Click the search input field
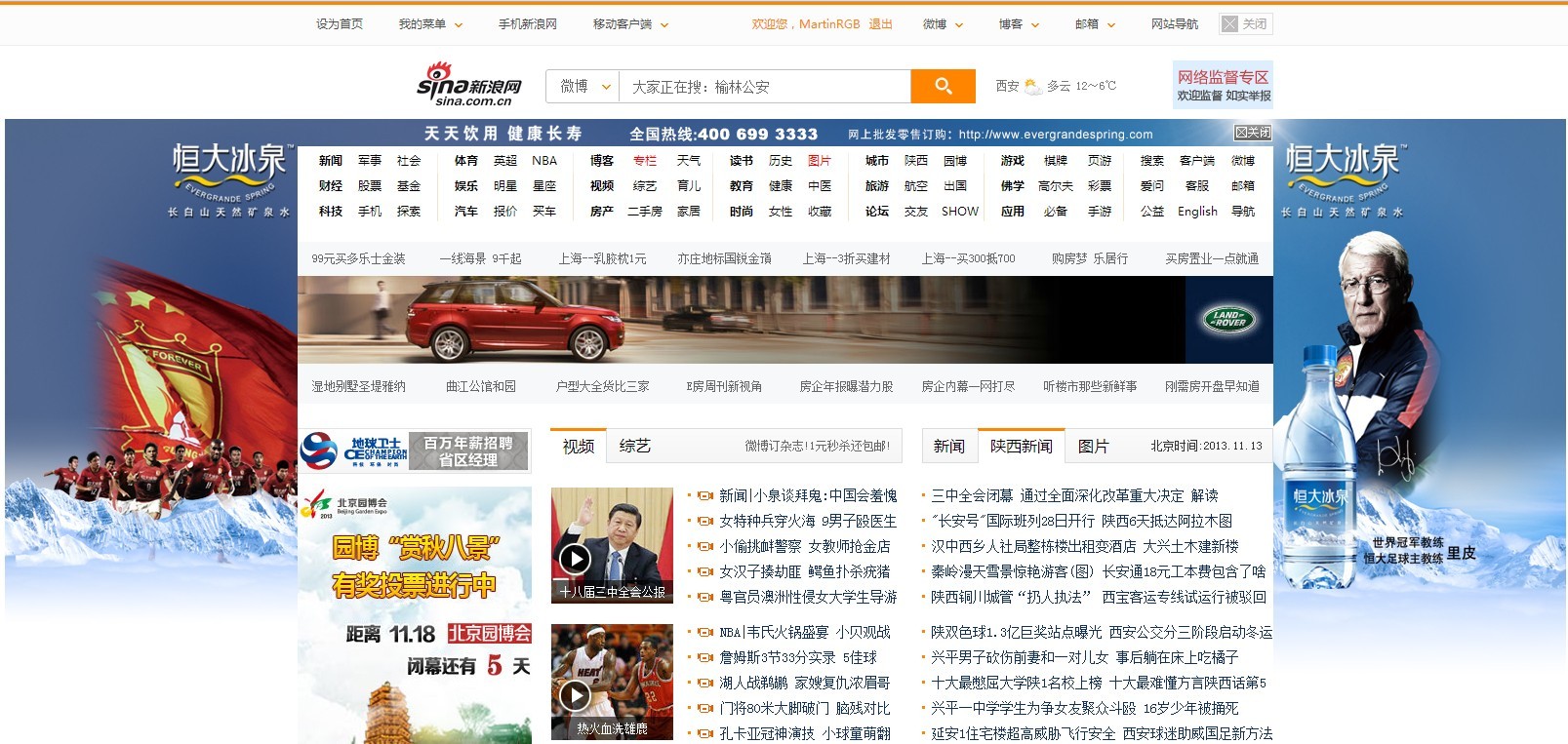Screen dimensions: 1568x744 [x=765, y=87]
